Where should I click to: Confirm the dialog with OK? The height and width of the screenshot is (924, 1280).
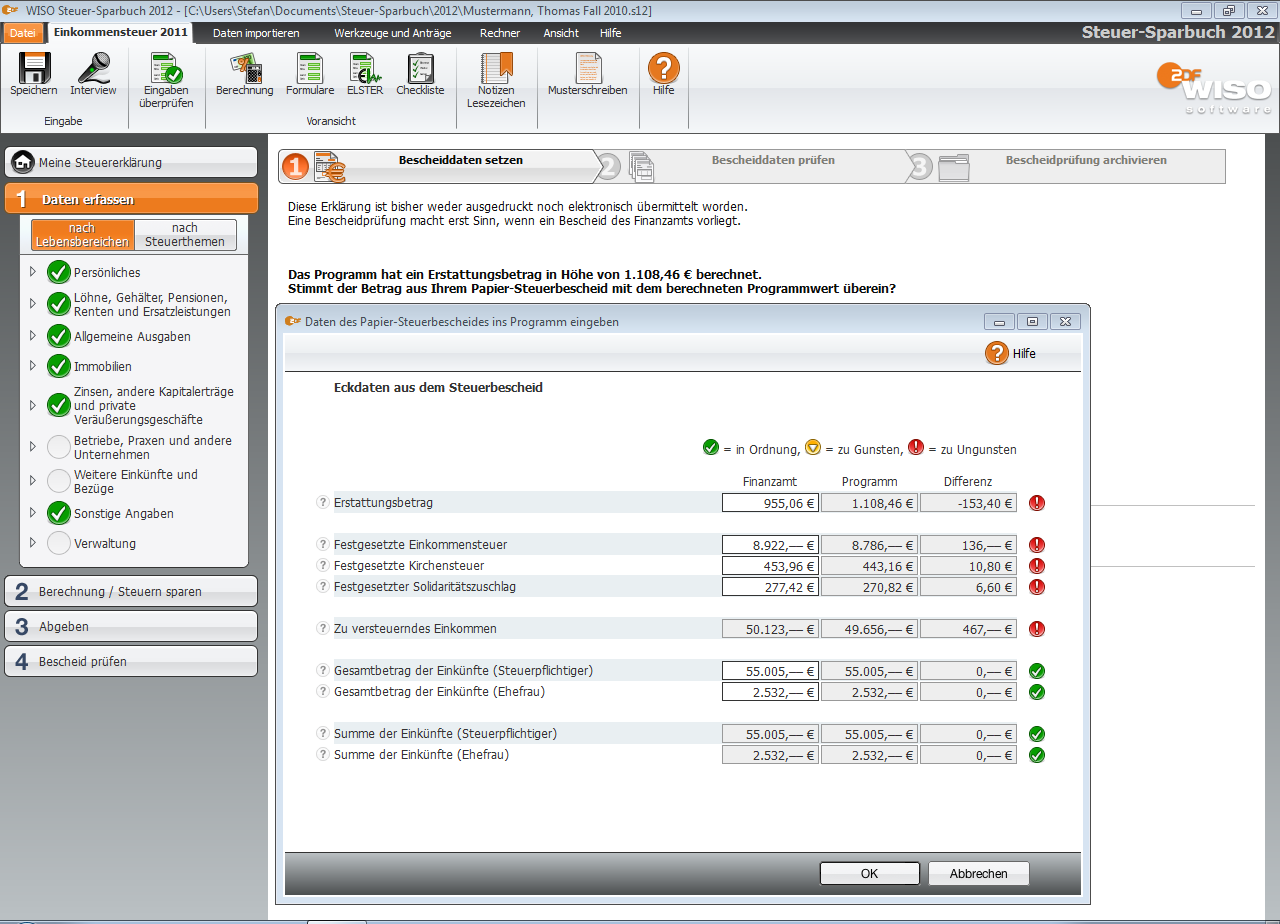(x=869, y=873)
